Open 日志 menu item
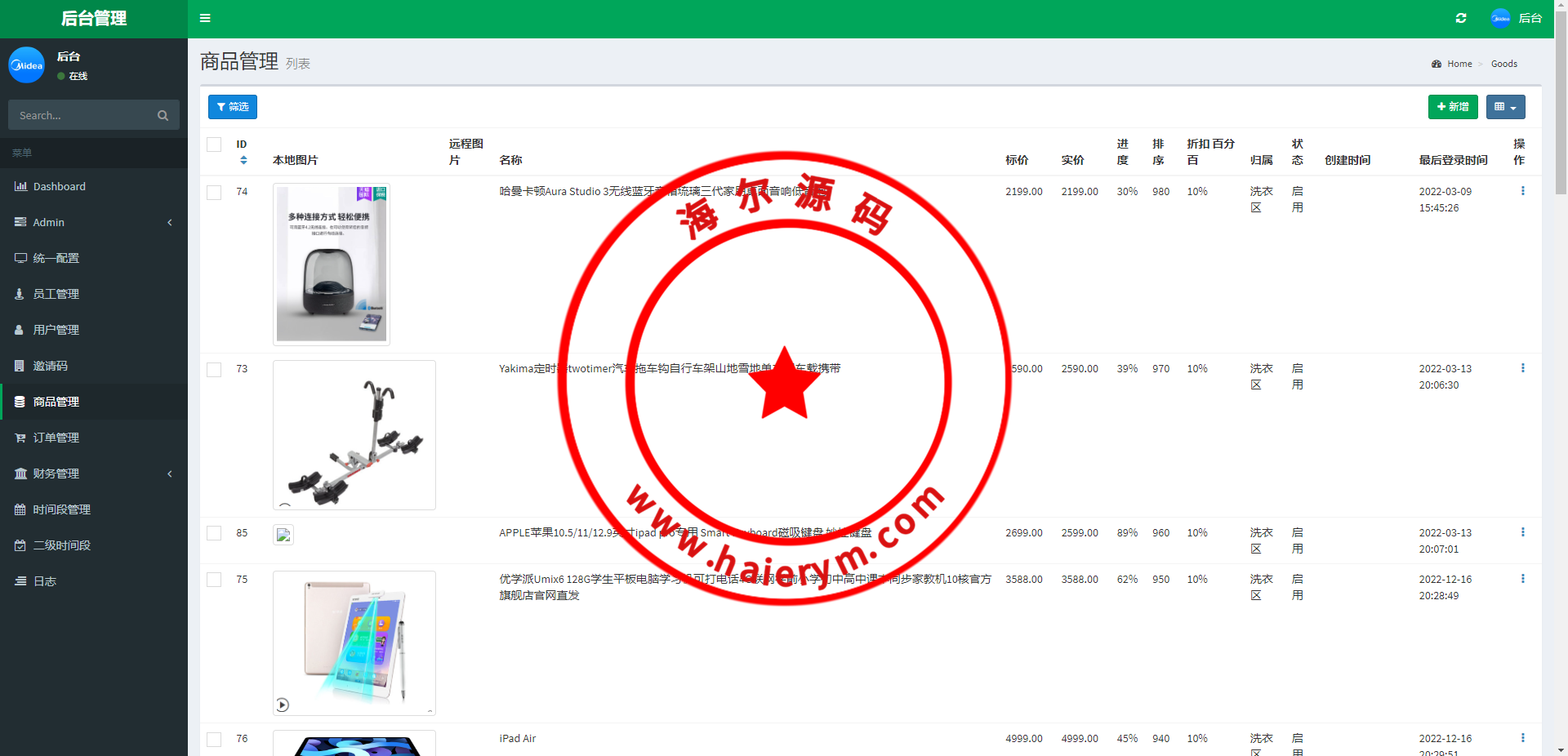This screenshot has height=756, width=1568. pyautogui.click(x=94, y=581)
